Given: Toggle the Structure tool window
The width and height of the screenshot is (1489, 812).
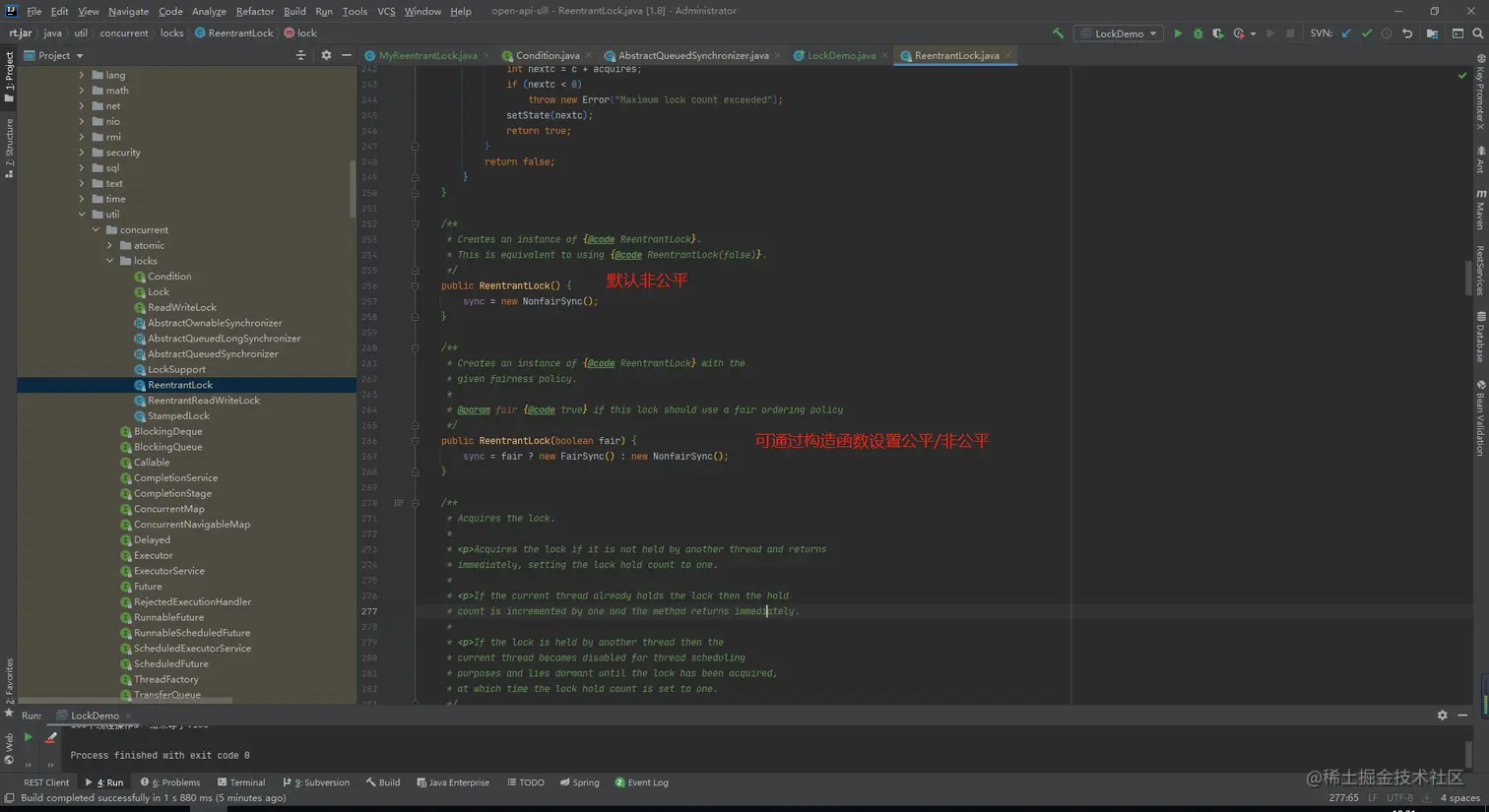Looking at the screenshot, I should click(9, 148).
